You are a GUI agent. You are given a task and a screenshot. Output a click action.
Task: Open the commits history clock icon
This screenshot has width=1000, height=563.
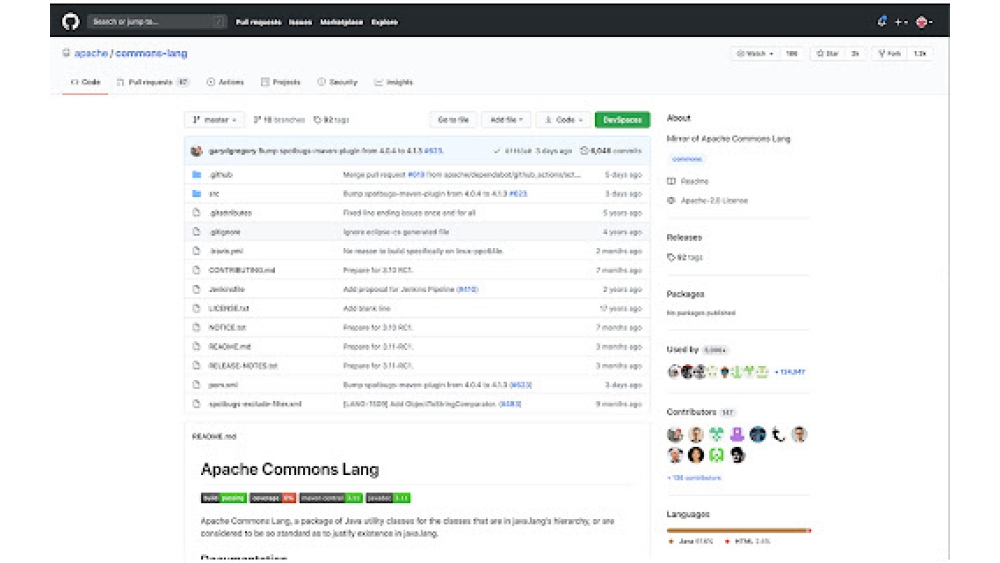[584, 151]
